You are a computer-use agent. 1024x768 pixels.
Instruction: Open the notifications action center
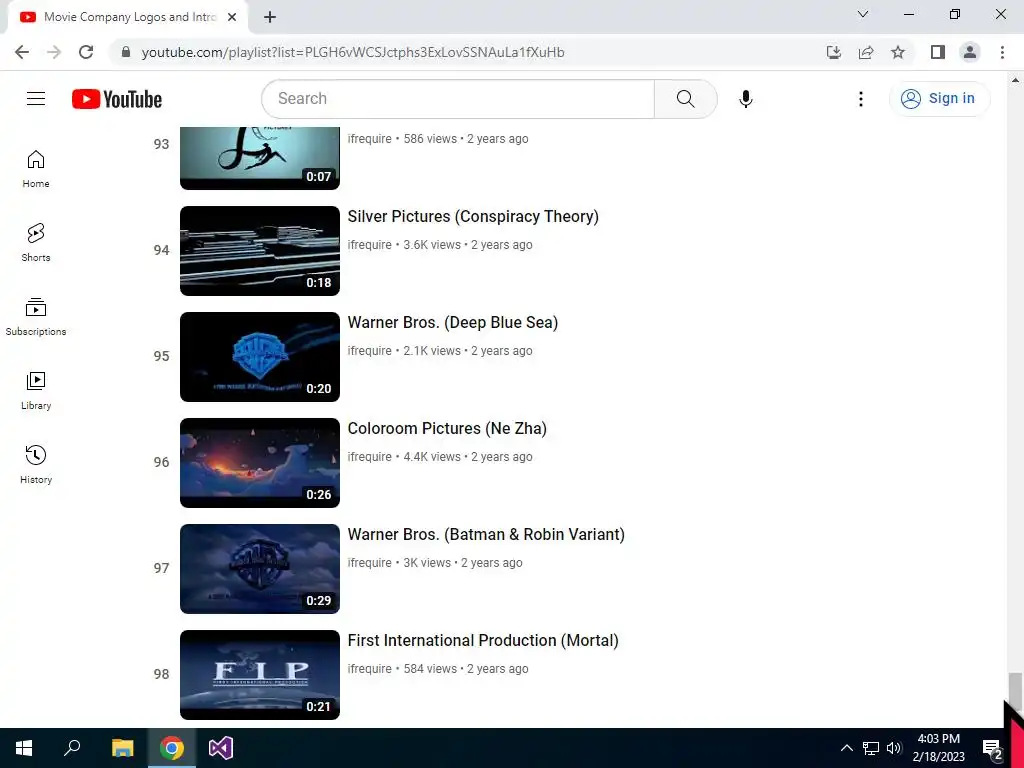(x=992, y=749)
